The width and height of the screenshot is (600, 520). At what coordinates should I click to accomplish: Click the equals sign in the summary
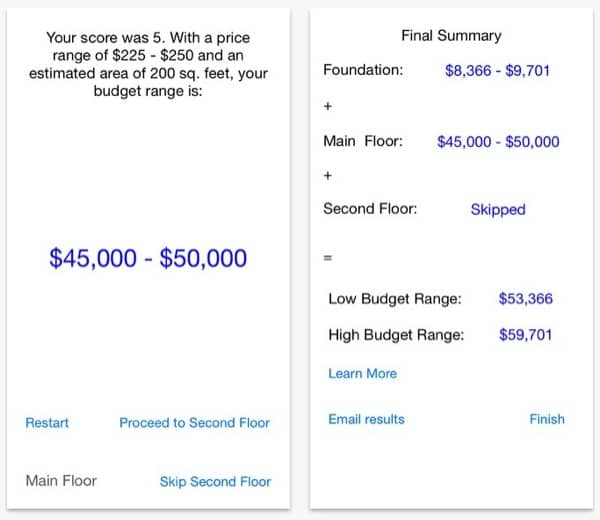(326, 257)
